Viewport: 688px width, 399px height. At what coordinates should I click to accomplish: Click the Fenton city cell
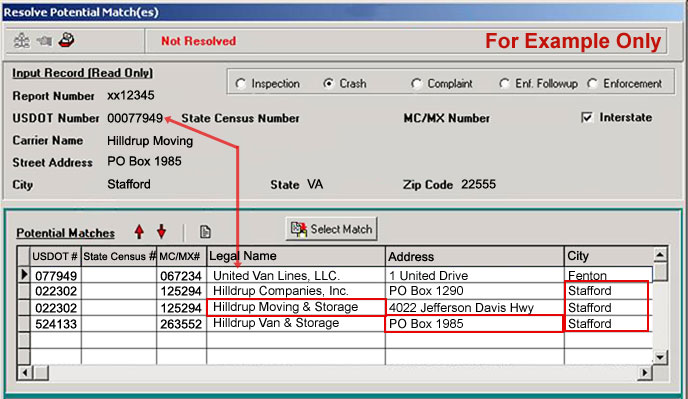(x=609, y=275)
